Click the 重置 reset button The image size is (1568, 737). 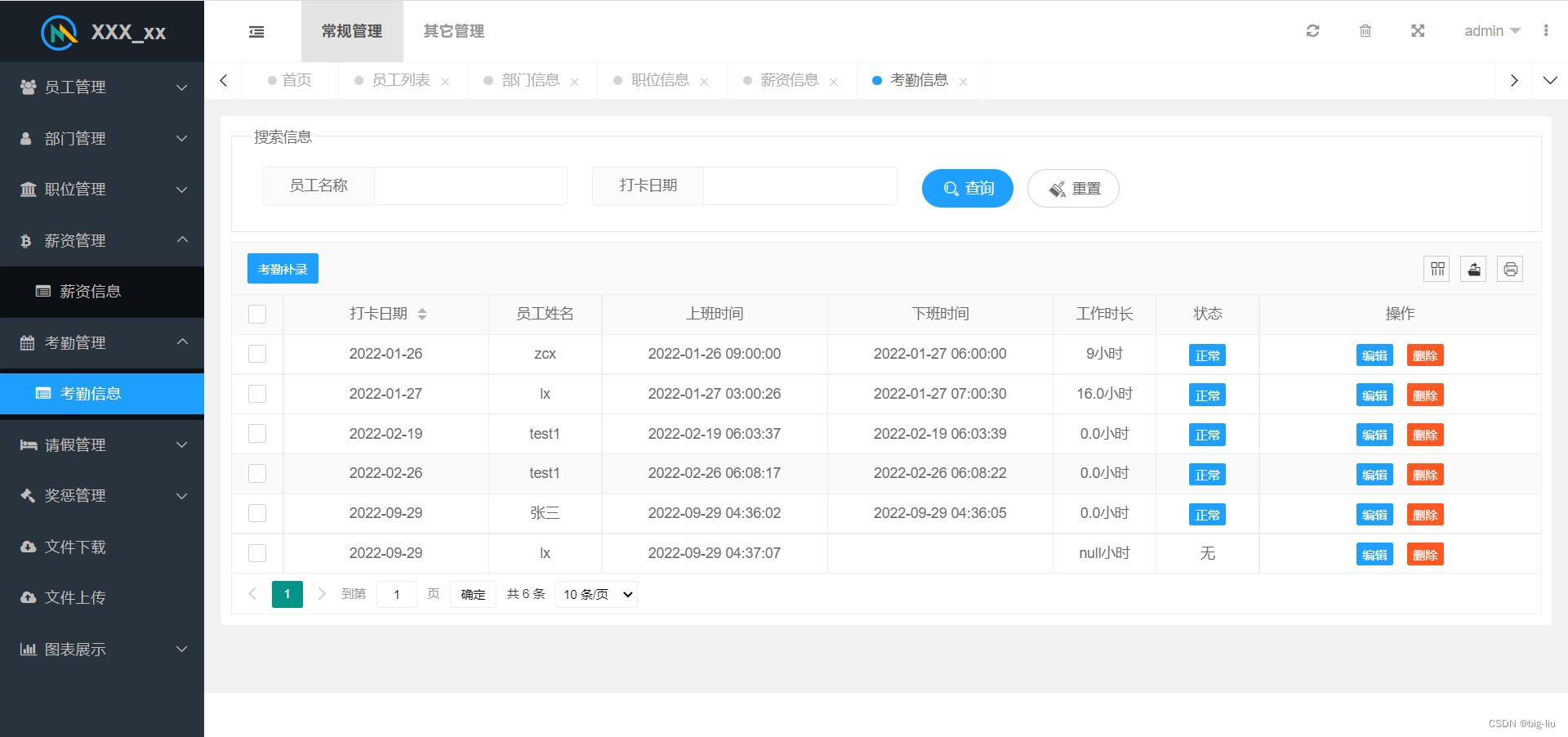[x=1073, y=188]
